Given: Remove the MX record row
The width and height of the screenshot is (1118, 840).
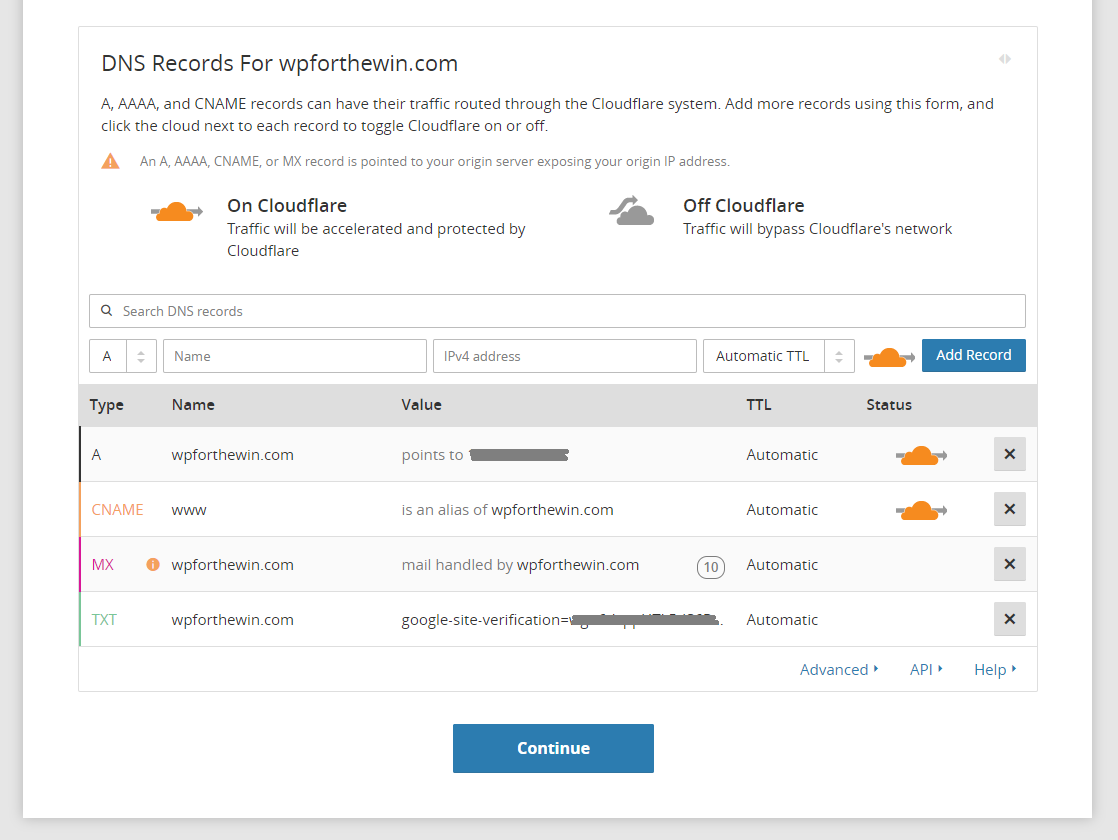Looking at the screenshot, I should coord(1009,564).
